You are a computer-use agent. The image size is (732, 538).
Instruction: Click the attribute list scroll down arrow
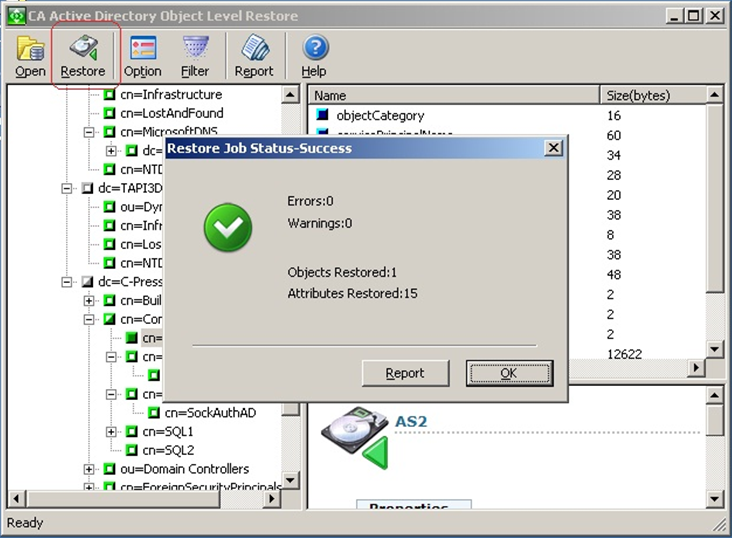pos(715,349)
